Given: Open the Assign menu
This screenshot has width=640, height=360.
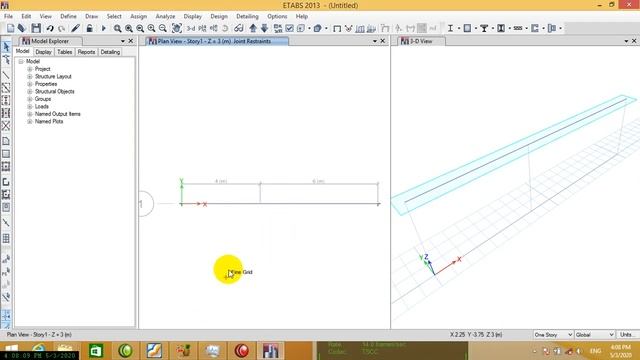Looking at the screenshot, I should [138, 16].
